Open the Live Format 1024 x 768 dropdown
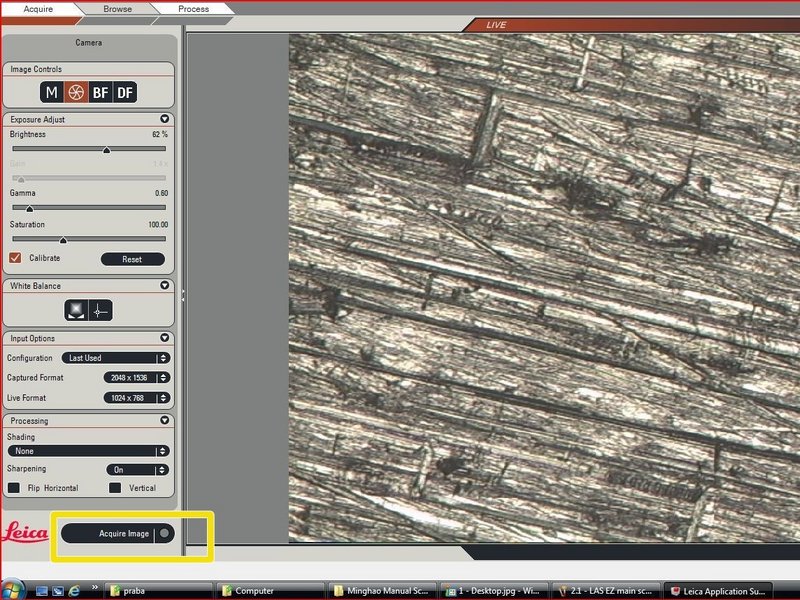This screenshot has height=600, width=800. 137,398
